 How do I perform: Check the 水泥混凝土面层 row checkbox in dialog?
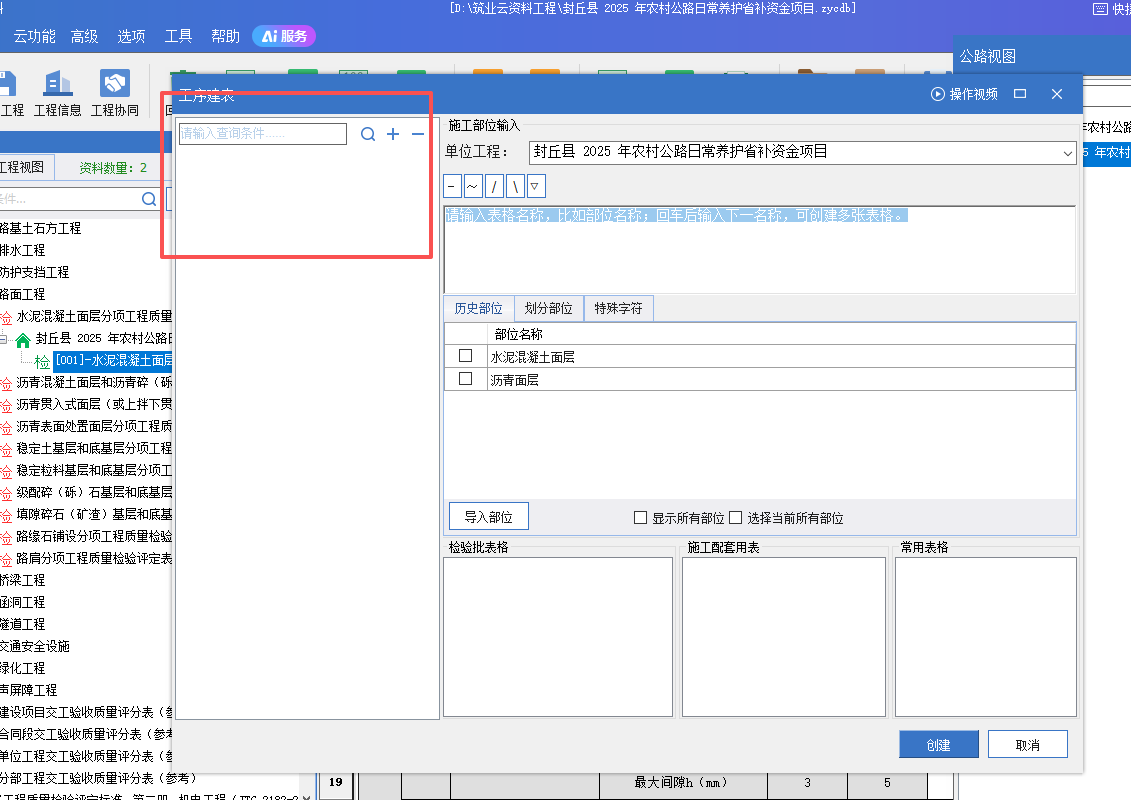click(x=466, y=356)
